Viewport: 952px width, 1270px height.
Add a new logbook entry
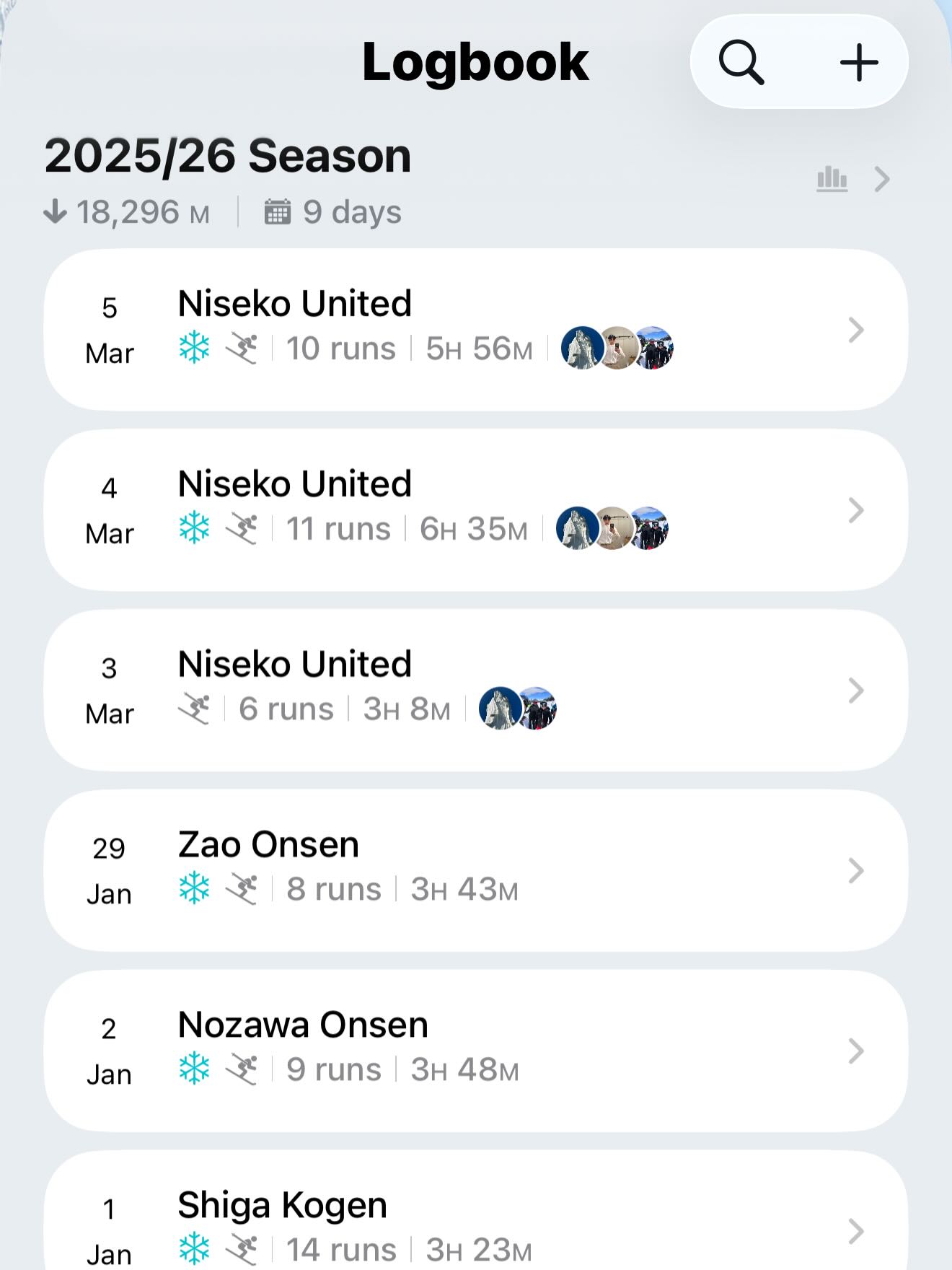tap(859, 63)
